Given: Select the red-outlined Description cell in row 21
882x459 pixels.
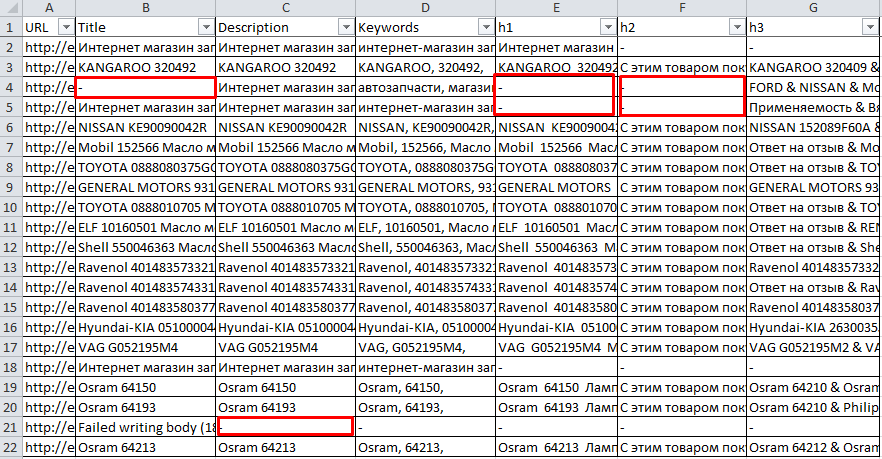Looking at the screenshot, I should tap(285, 427).
